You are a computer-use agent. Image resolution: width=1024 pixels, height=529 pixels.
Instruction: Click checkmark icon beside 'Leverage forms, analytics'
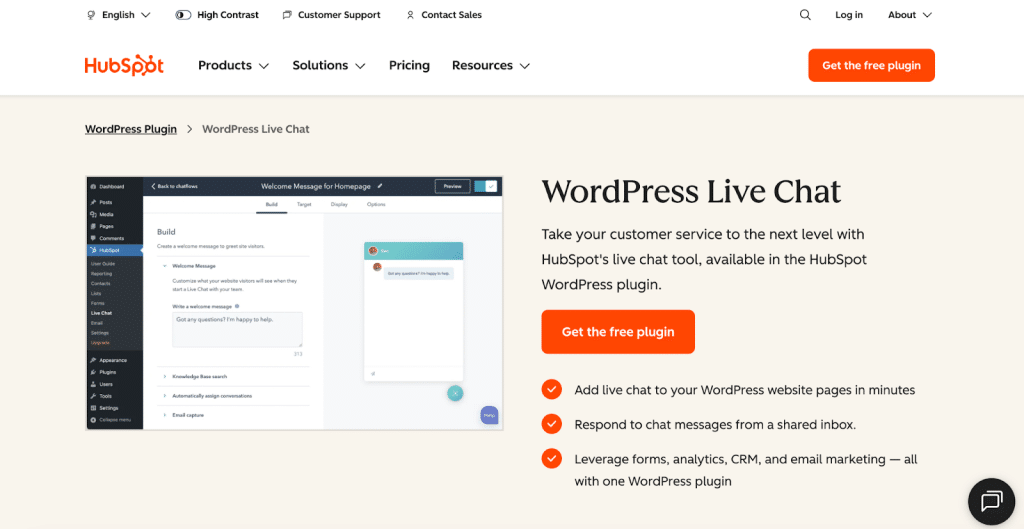(552, 458)
